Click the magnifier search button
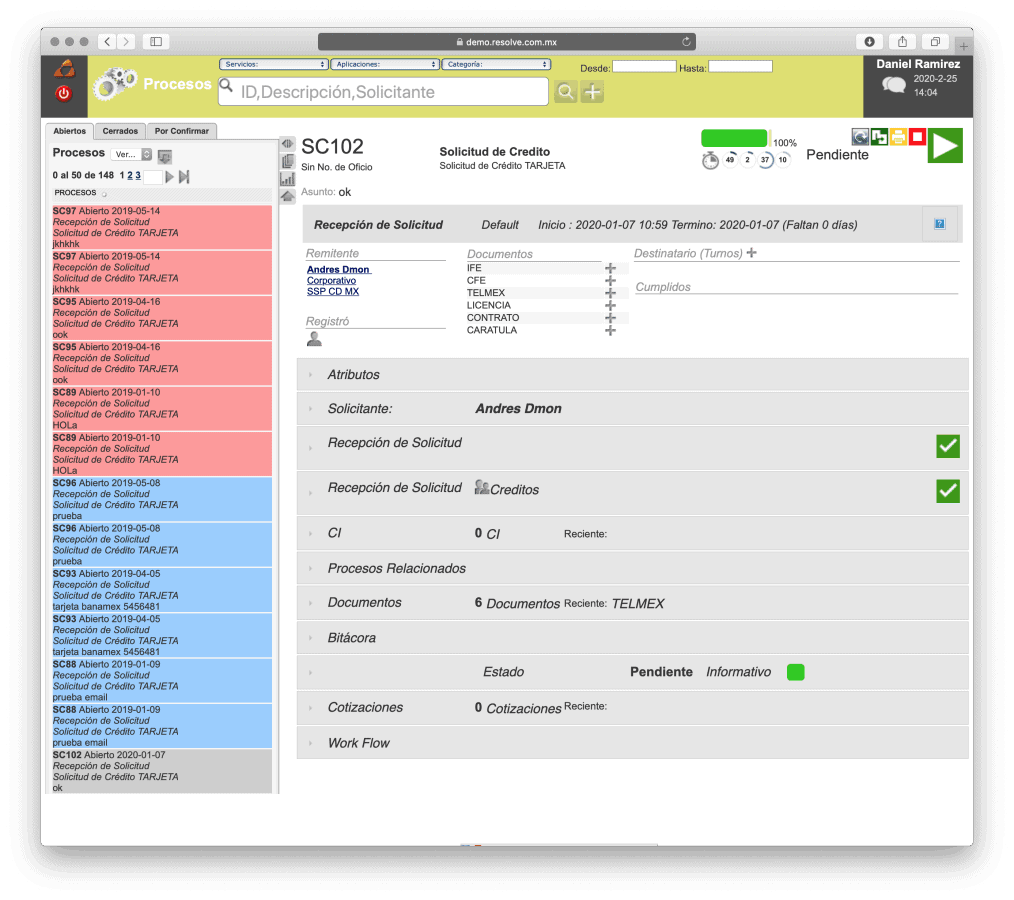1014x900 pixels. 566,92
